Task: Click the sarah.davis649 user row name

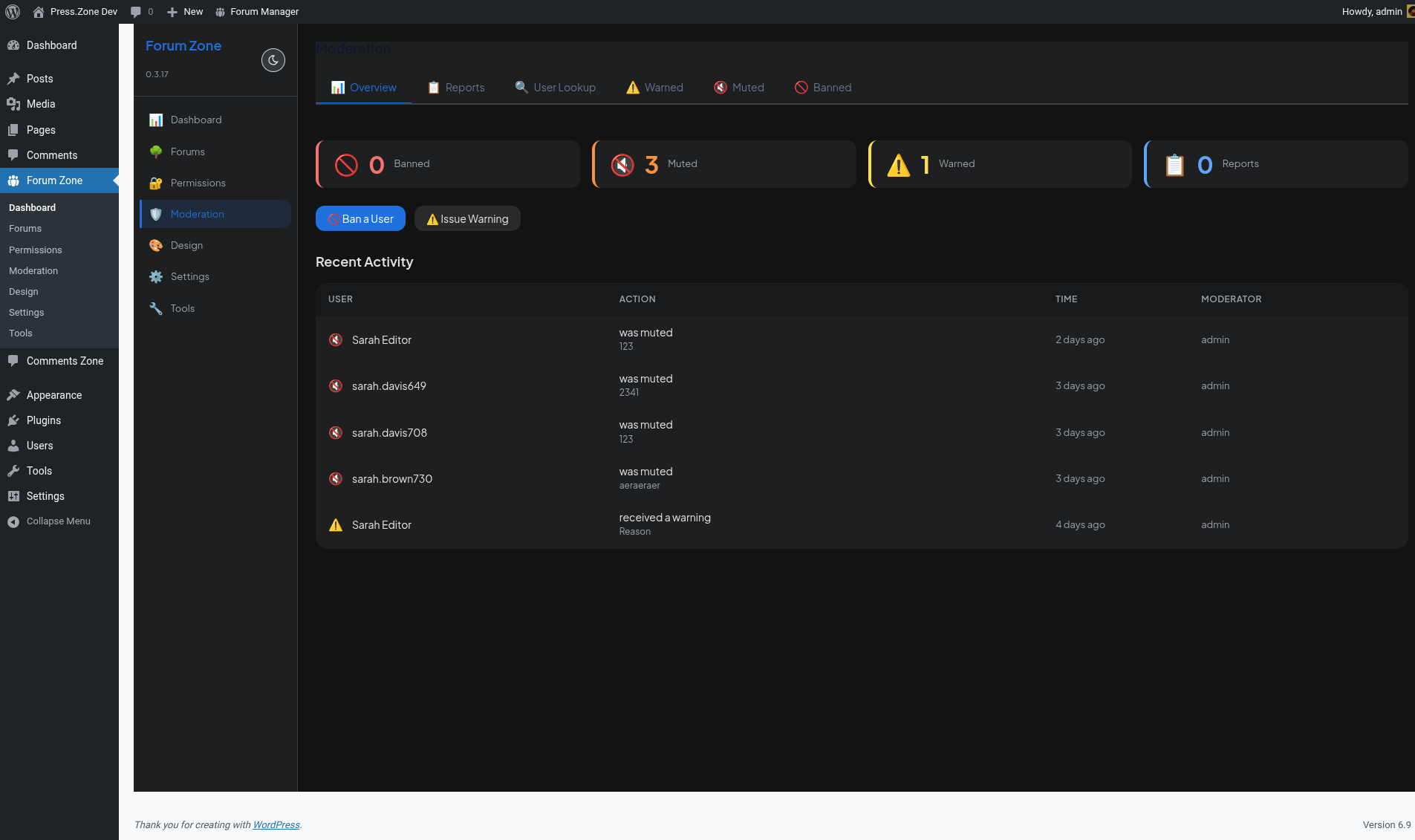Action: (x=389, y=386)
